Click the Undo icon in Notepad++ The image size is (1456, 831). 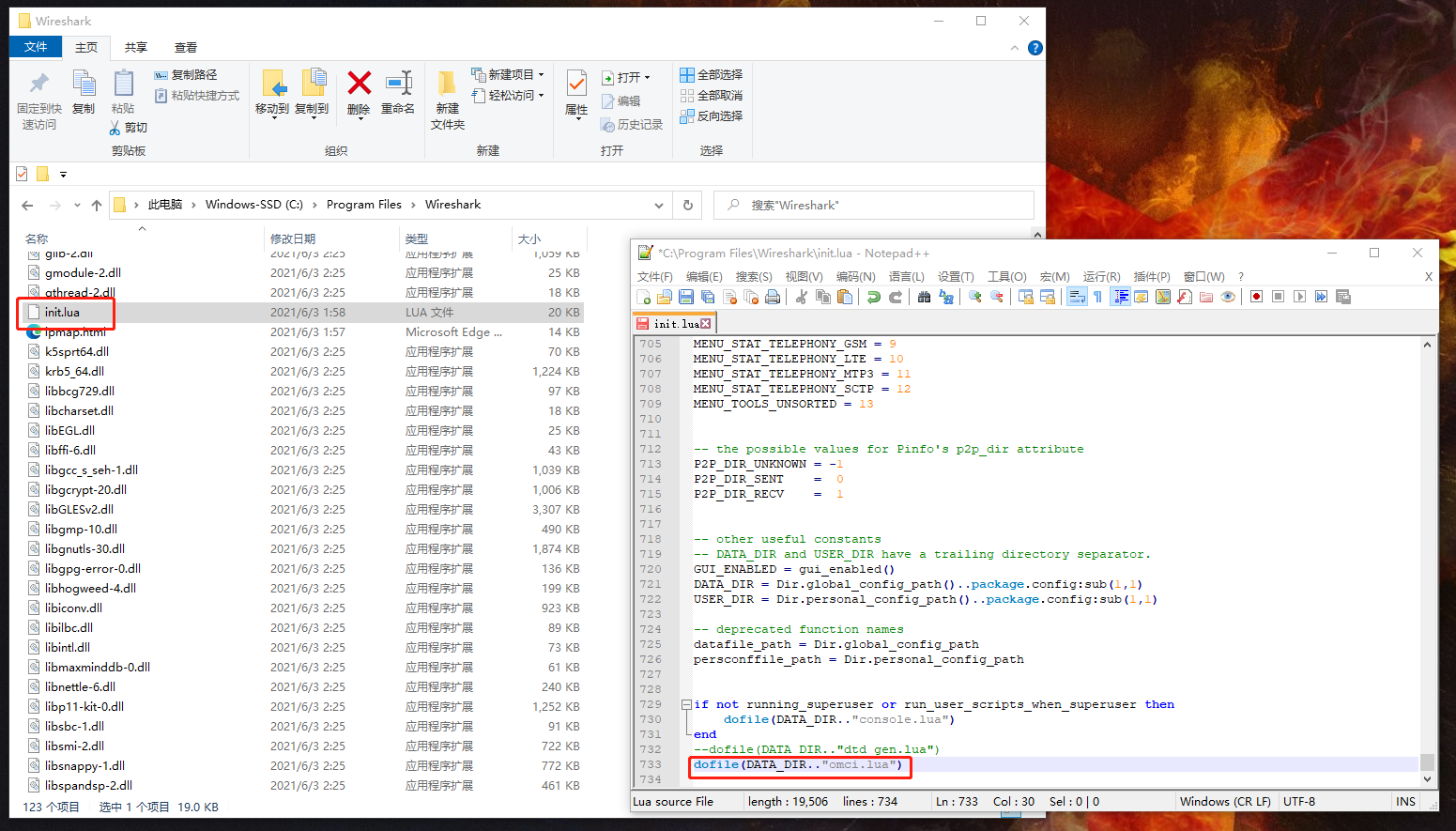(x=873, y=297)
